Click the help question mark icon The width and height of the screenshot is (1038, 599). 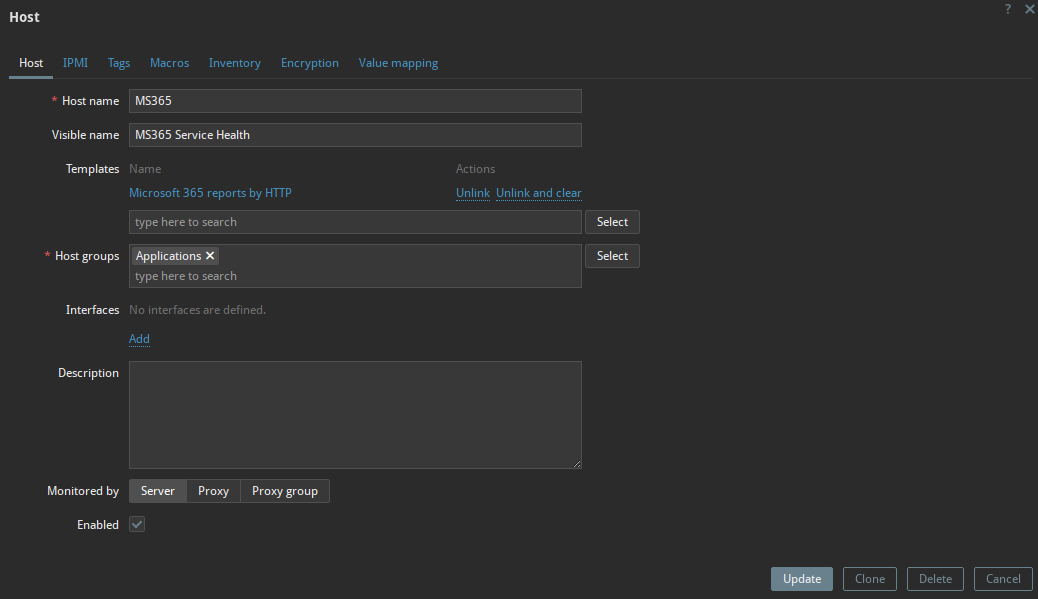pyautogui.click(x=1008, y=9)
